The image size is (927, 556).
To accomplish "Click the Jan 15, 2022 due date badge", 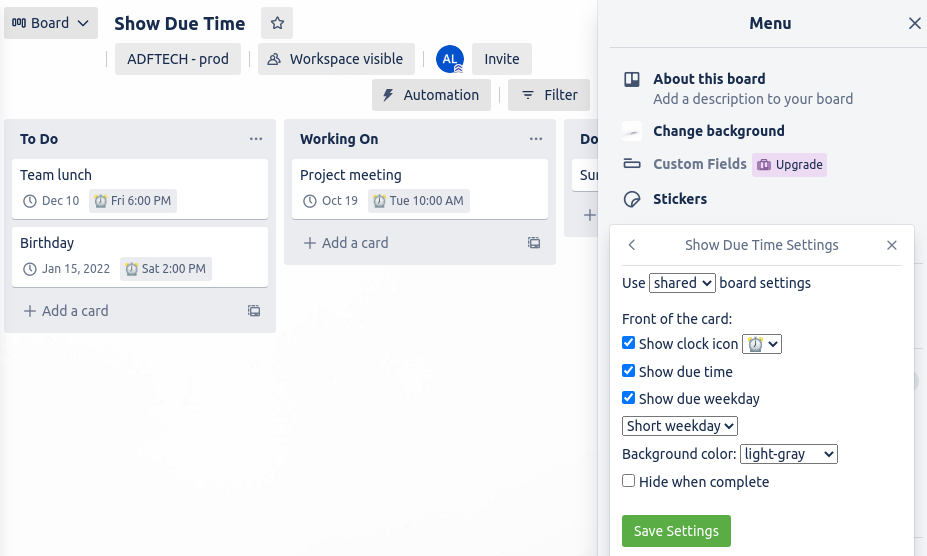I will (66, 269).
